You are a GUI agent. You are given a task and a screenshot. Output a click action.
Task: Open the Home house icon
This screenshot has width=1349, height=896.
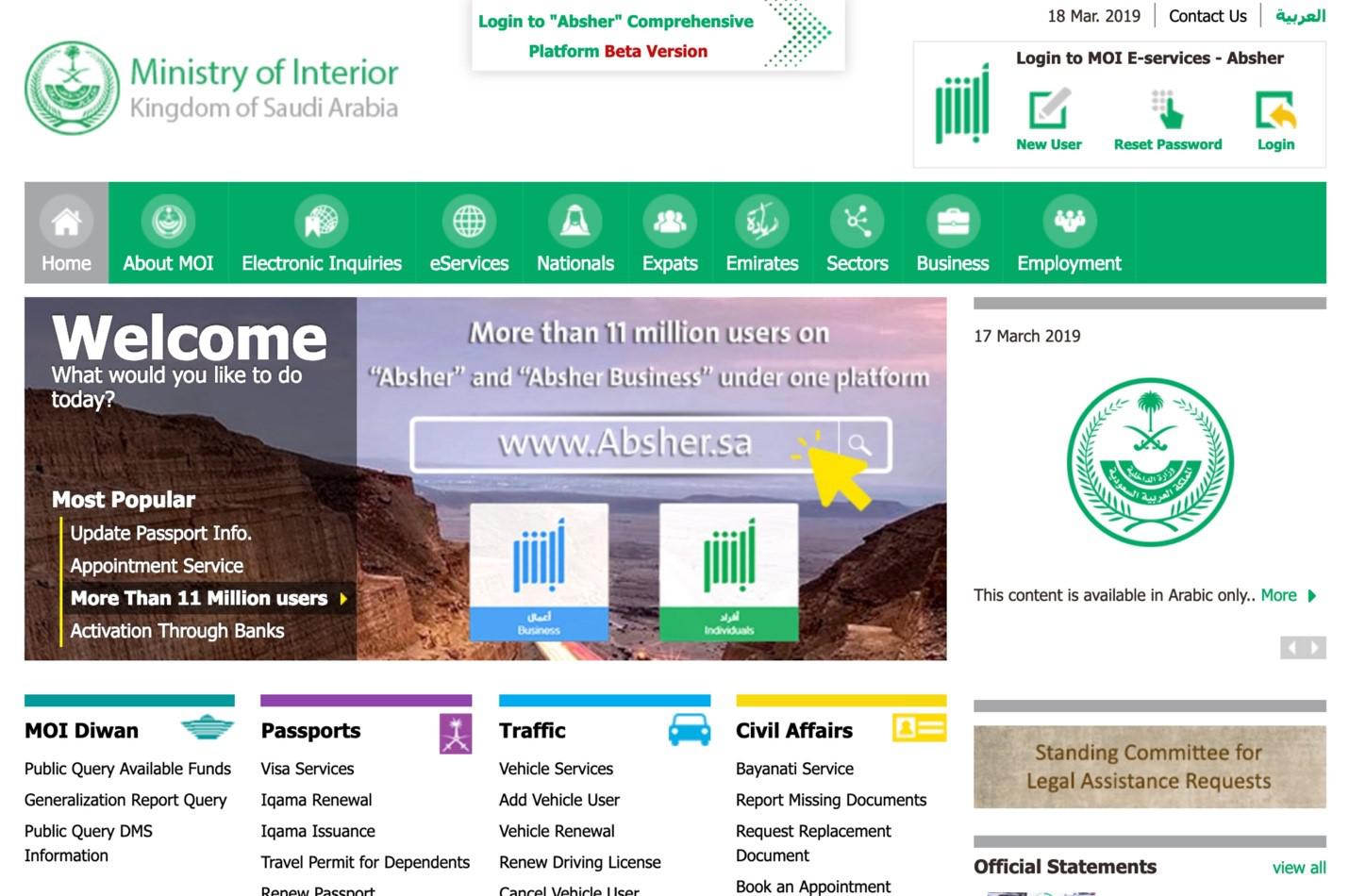pyautogui.click(x=66, y=222)
